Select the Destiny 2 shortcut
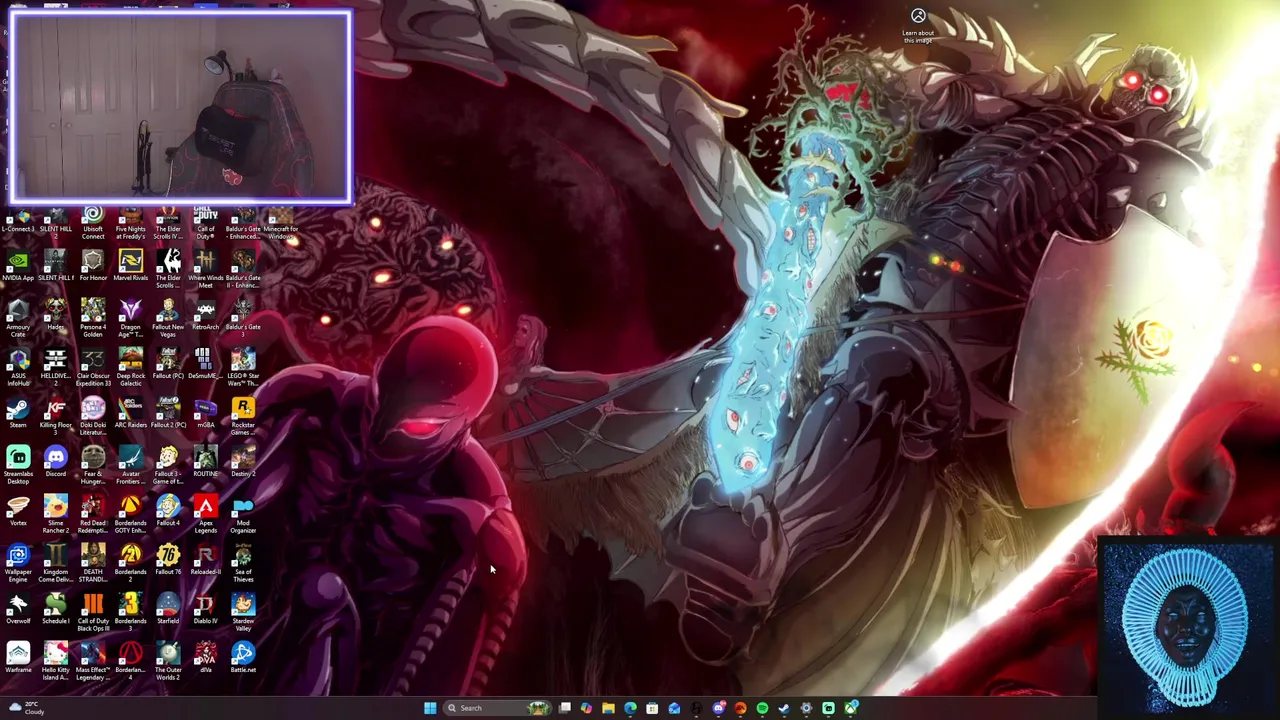The width and height of the screenshot is (1280, 720). (x=243, y=462)
